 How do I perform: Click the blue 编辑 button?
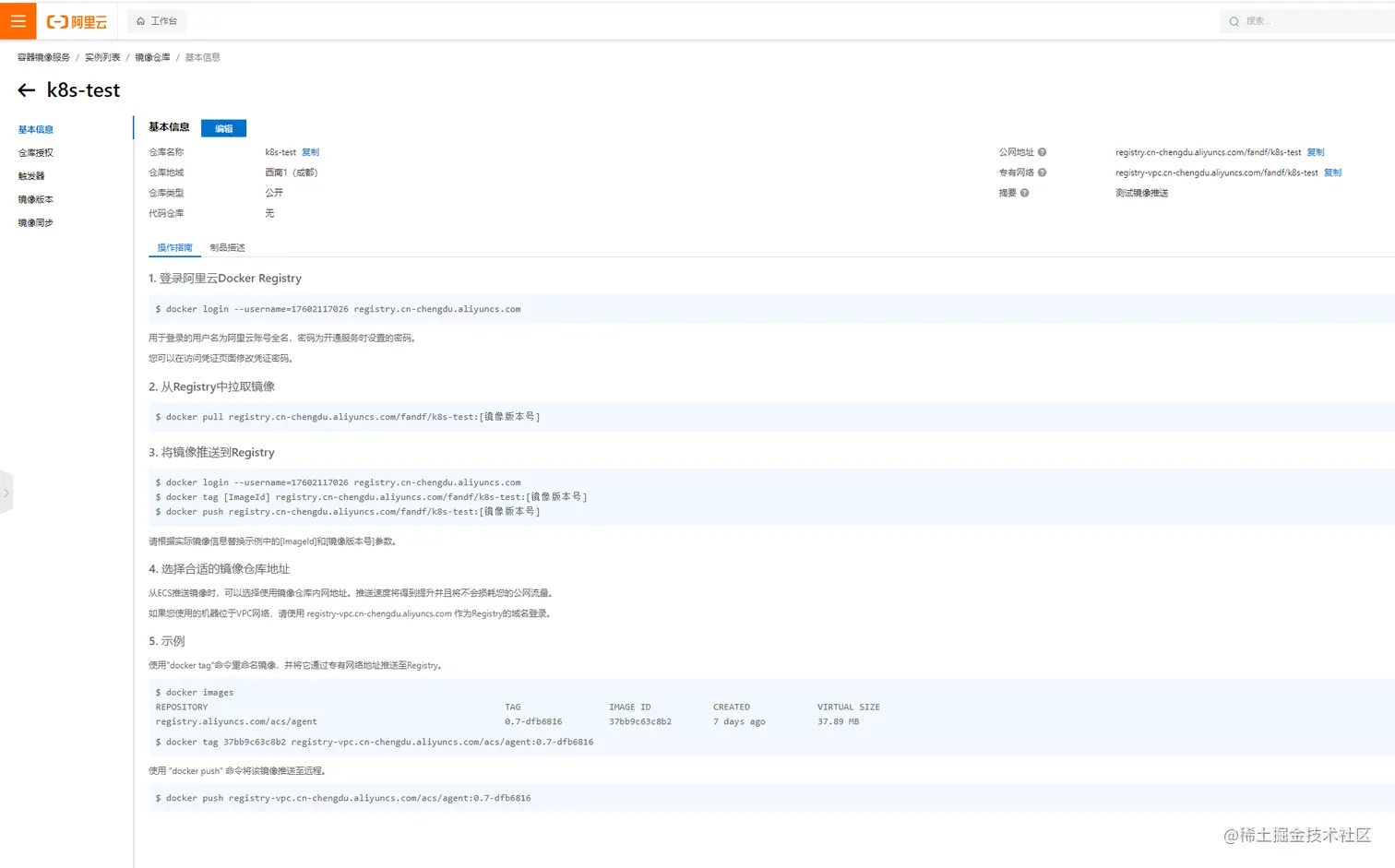point(223,128)
